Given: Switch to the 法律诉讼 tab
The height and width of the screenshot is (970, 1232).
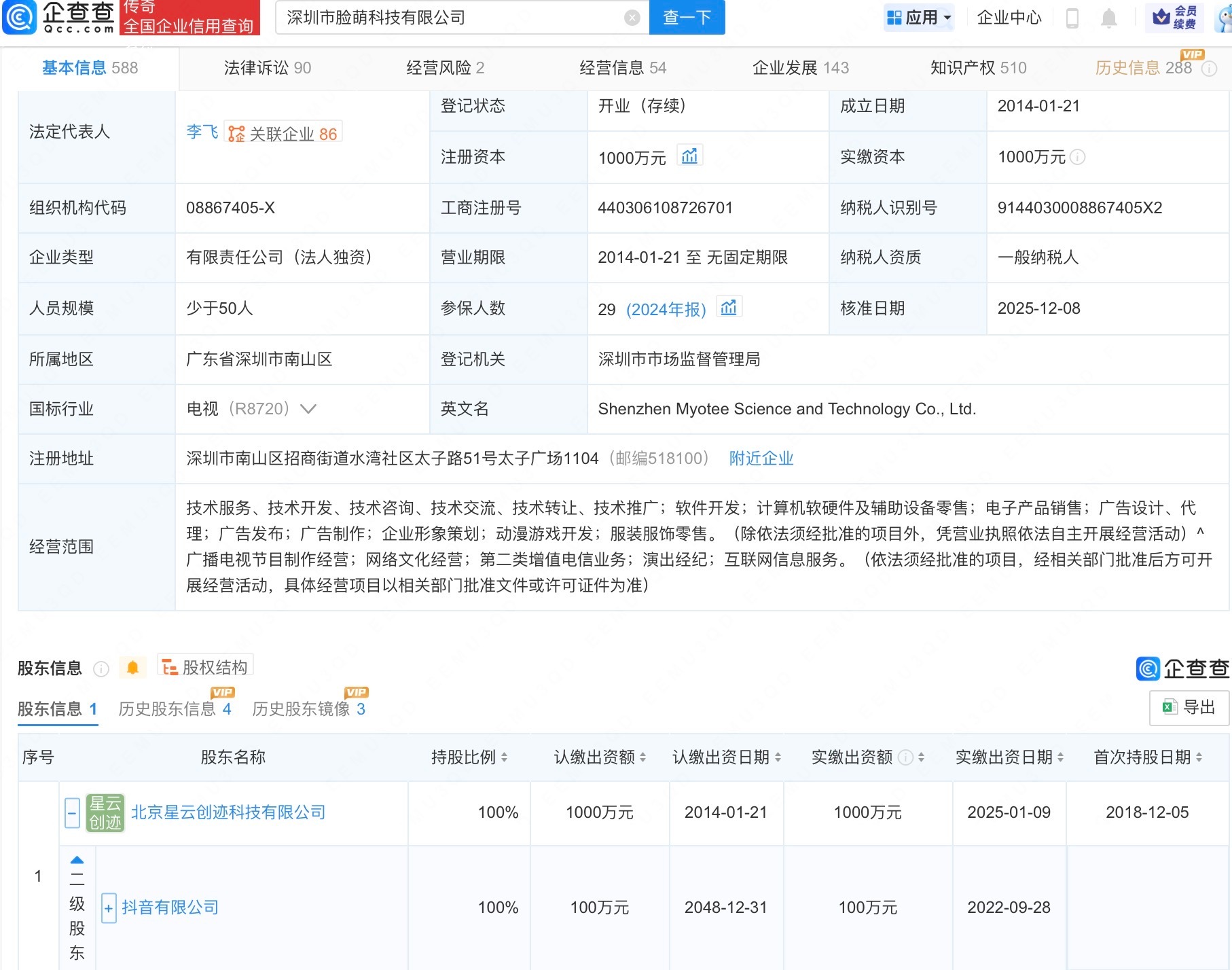Looking at the screenshot, I should [x=267, y=67].
